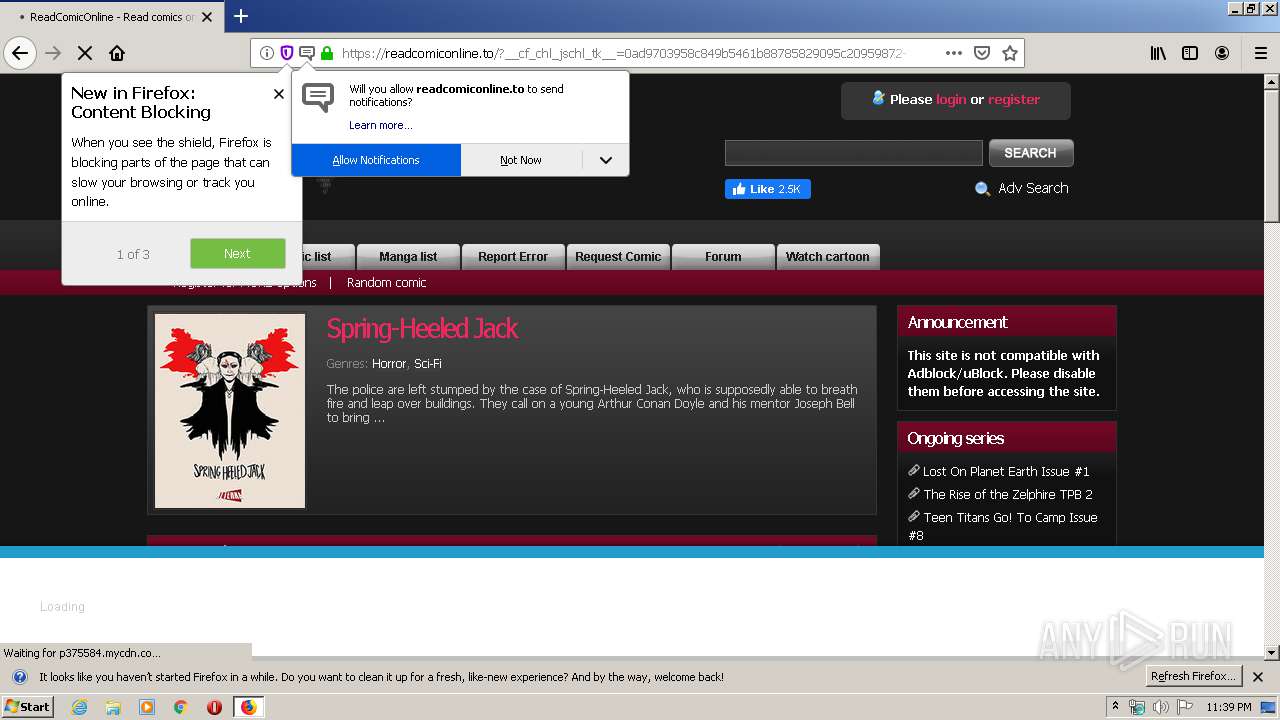Switch to Firefox taskbar button

(x=248, y=707)
